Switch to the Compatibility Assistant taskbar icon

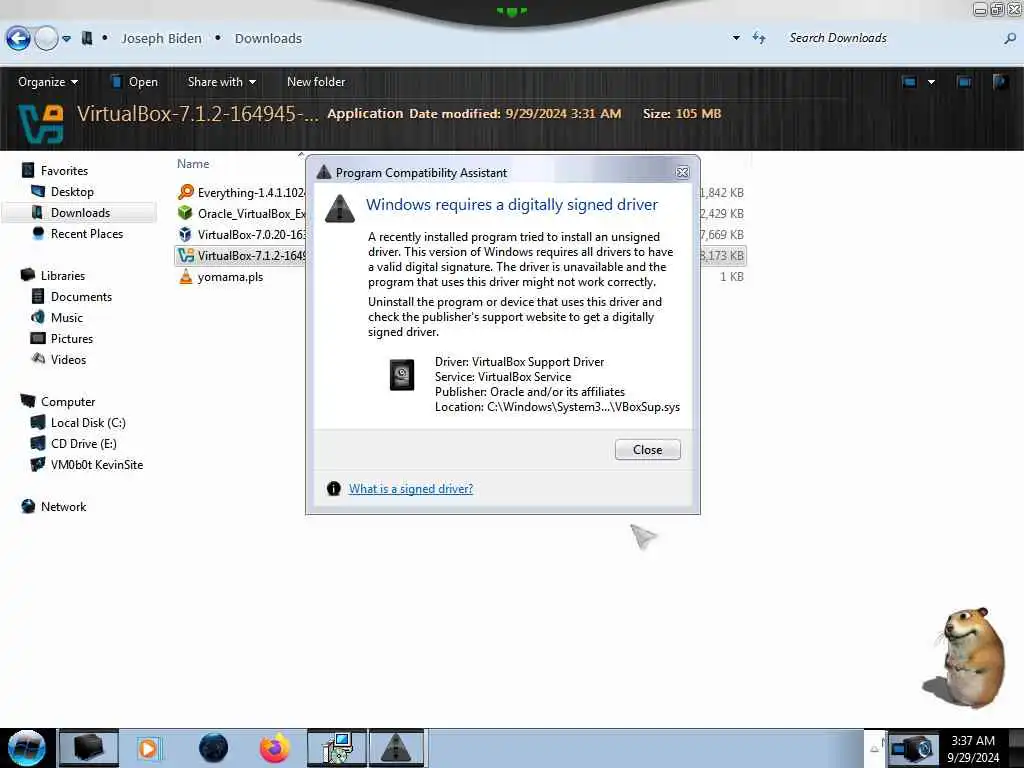tap(396, 748)
